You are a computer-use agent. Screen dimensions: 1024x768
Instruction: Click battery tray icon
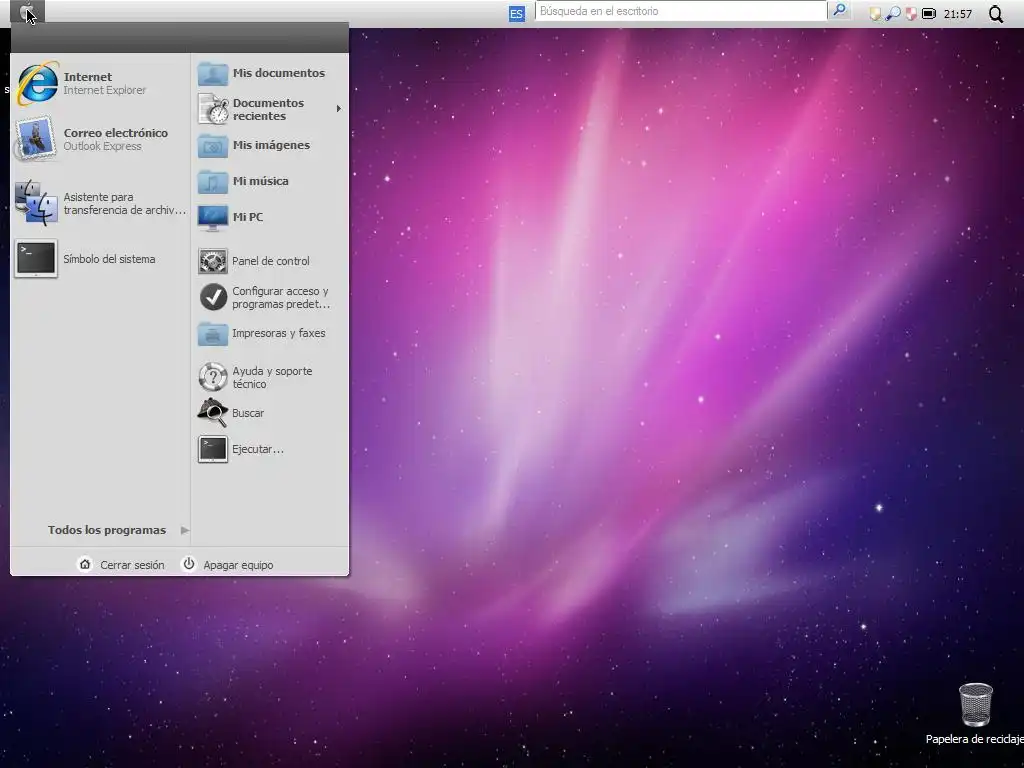tap(929, 13)
